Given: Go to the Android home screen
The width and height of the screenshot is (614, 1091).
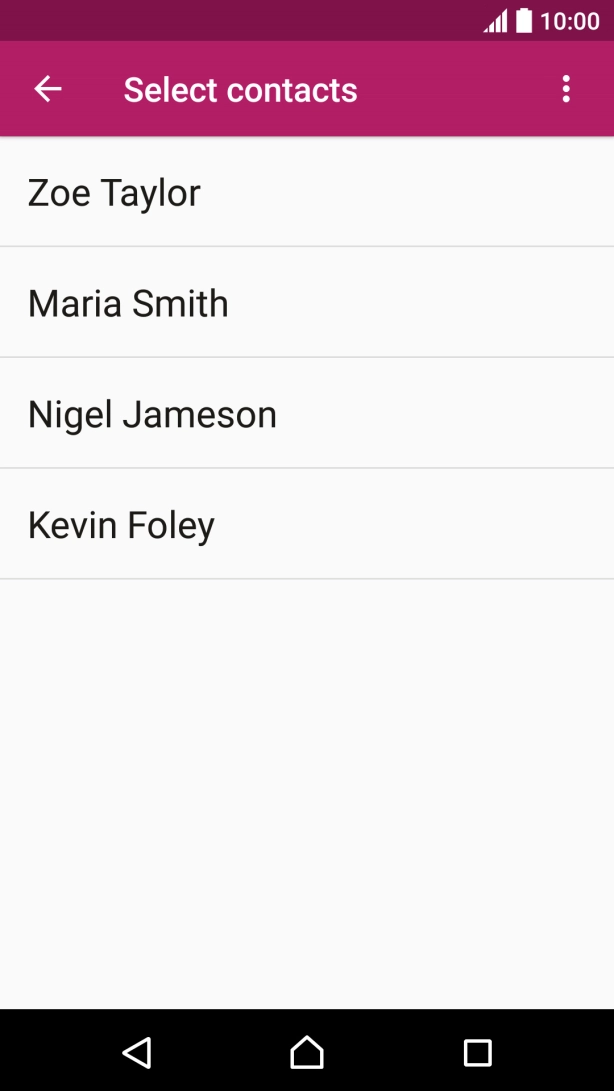Looking at the screenshot, I should (307, 1051).
